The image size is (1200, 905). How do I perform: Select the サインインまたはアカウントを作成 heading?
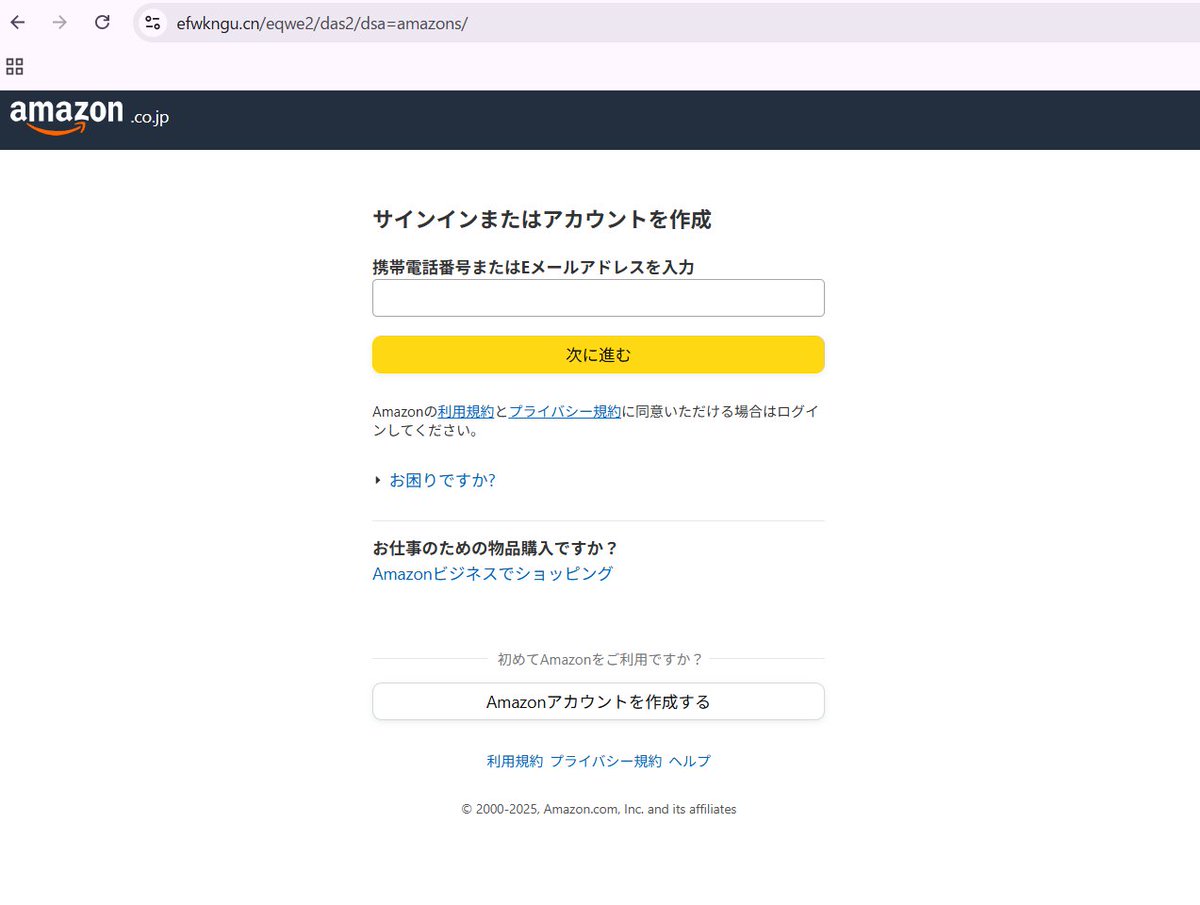542,219
